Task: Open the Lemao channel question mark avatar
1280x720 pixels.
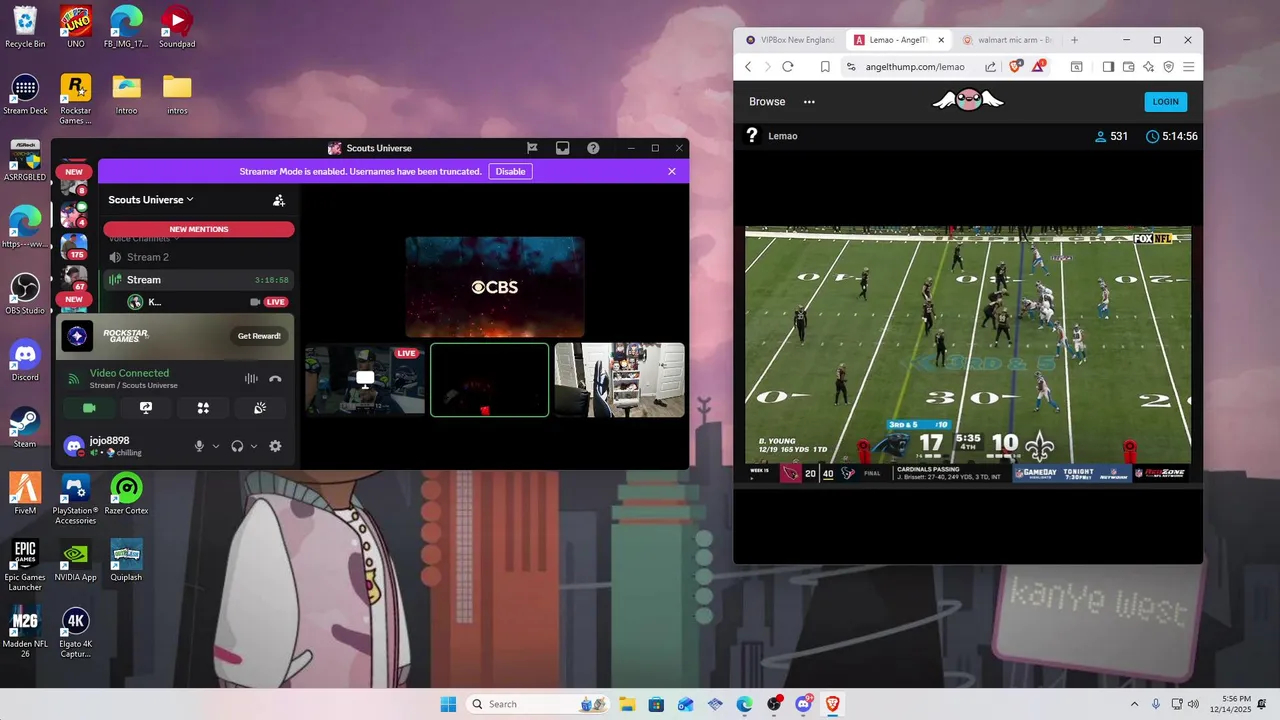Action: (752, 135)
